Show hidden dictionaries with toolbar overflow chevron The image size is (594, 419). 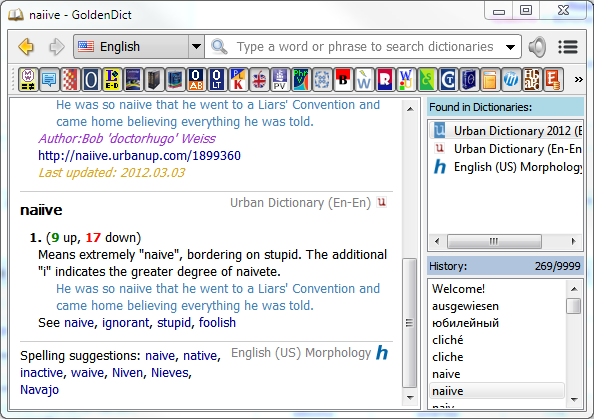pos(578,80)
